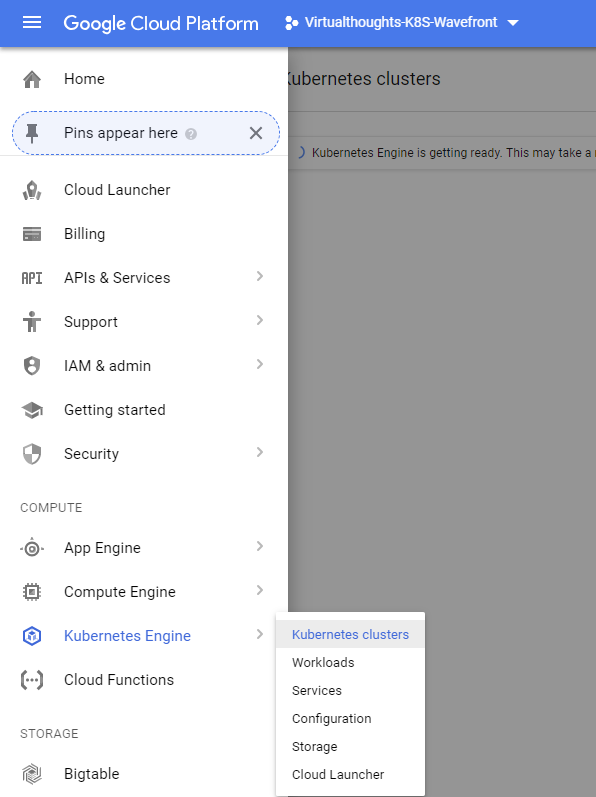Select Kubernetes clusters in the submenu
Screen dimensions: 596x797
pyautogui.click(x=351, y=634)
